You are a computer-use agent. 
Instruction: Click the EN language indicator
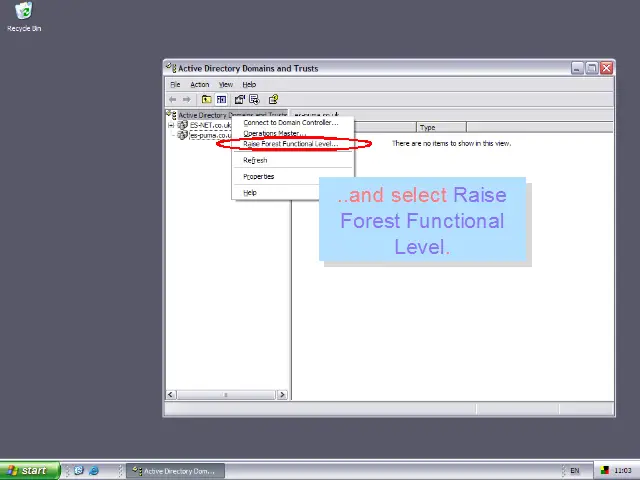point(575,471)
